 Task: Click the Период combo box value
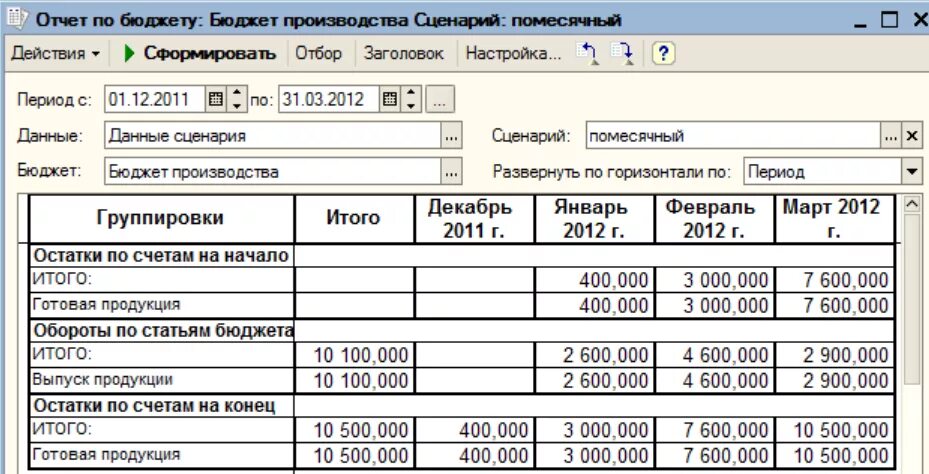pyautogui.click(x=822, y=172)
